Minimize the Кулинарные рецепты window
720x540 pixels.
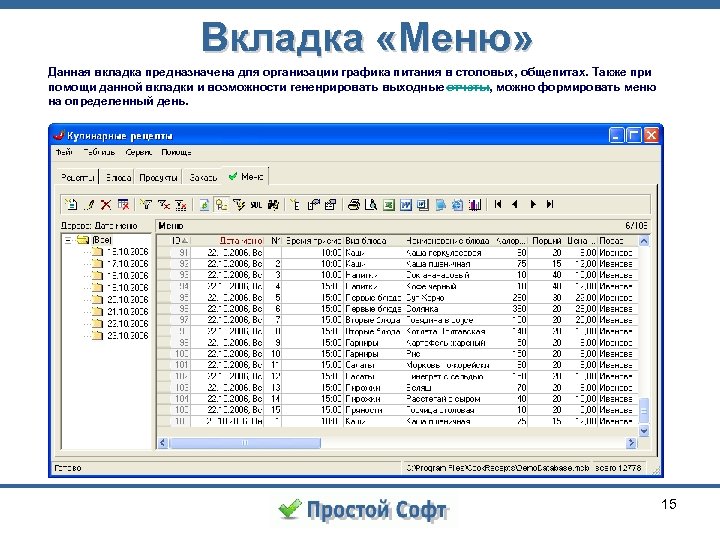[x=616, y=135]
